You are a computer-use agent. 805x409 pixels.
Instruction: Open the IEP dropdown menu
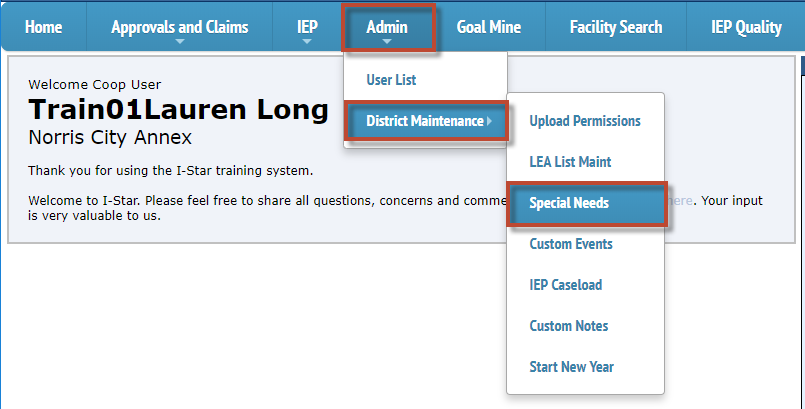[x=307, y=27]
